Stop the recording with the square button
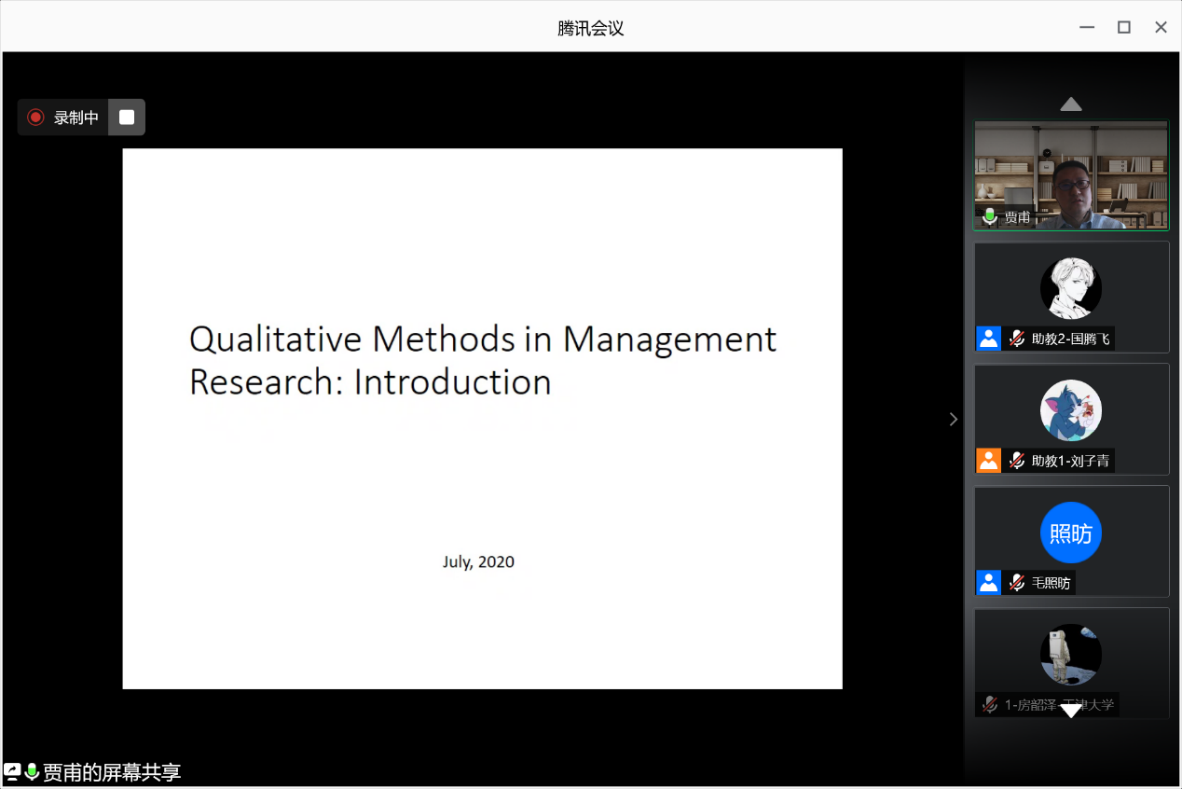Viewport: 1182px width, 789px height. click(126, 117)
